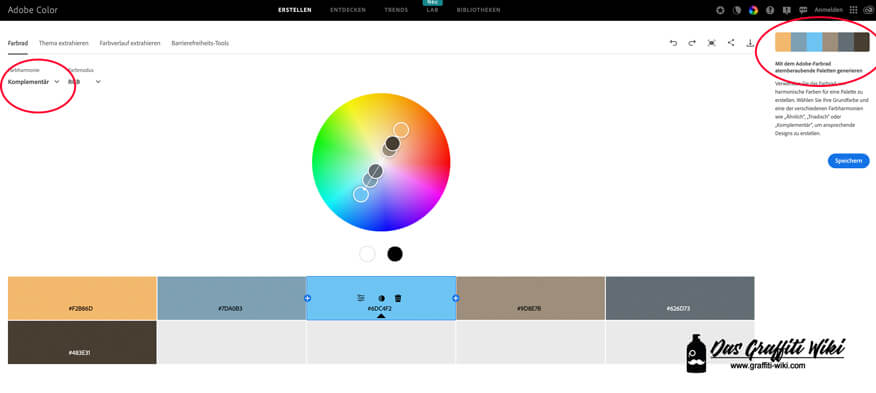Click the light blue handle on color wheel
Viewport: 876px width, 393px height.
361,194
